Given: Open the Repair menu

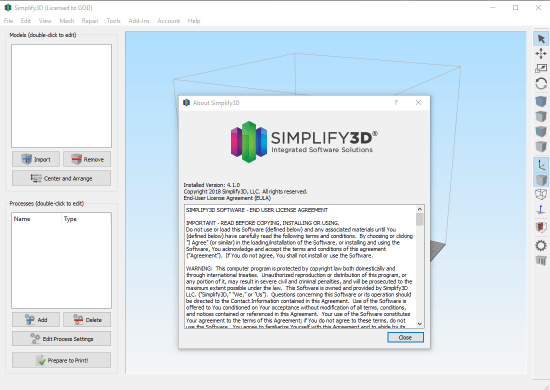Looking at the screenshot, I should [x=90, y=21].
